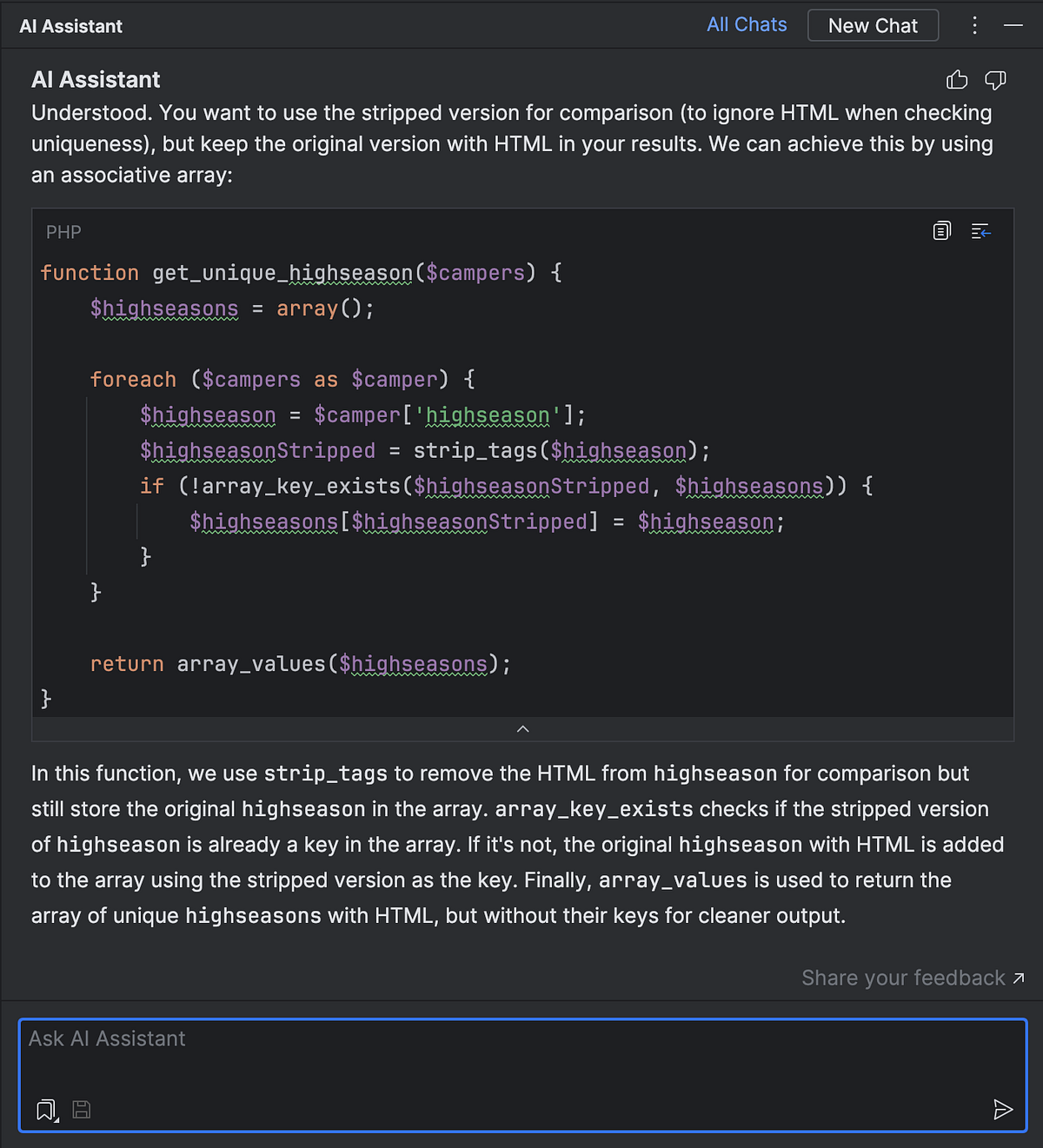
Task: Toggle thumbs down feedback on the response
Action: [x=995, y=80]
